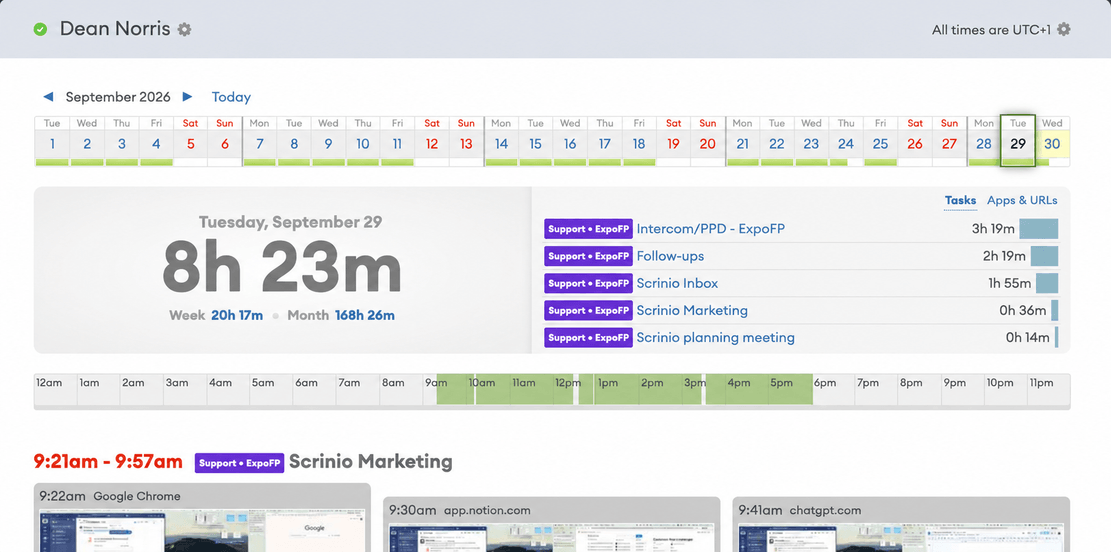Viewport: 1111px width, 552px height.
Task: Click the Tuesday, September 29 heading
Action: point(291,222)
